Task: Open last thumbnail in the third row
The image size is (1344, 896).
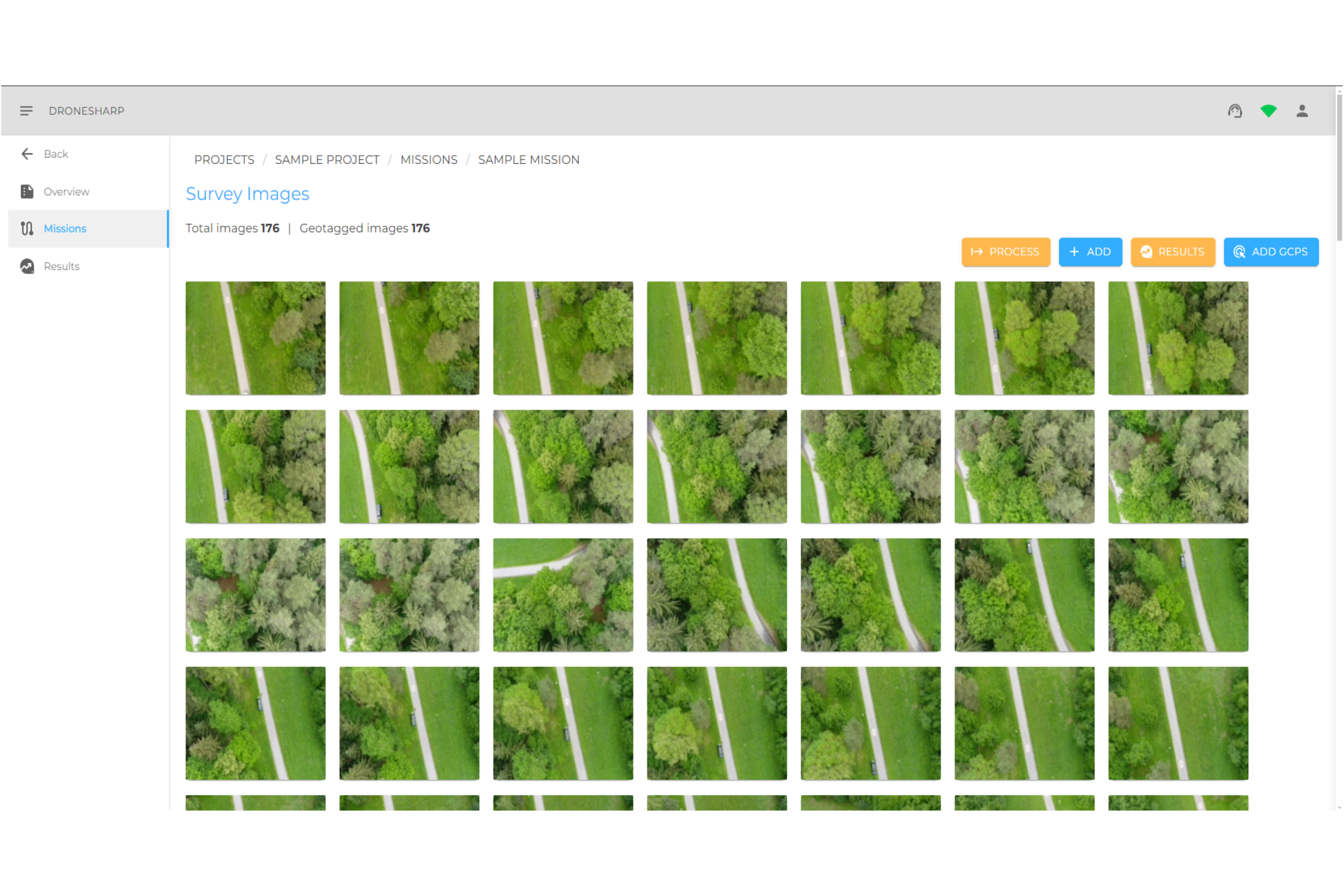Action: click(1178, 595)
